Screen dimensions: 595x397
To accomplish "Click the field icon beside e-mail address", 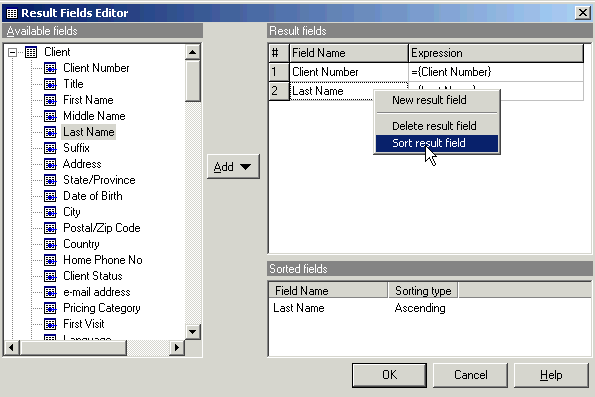I will click(x=50, y=292).
